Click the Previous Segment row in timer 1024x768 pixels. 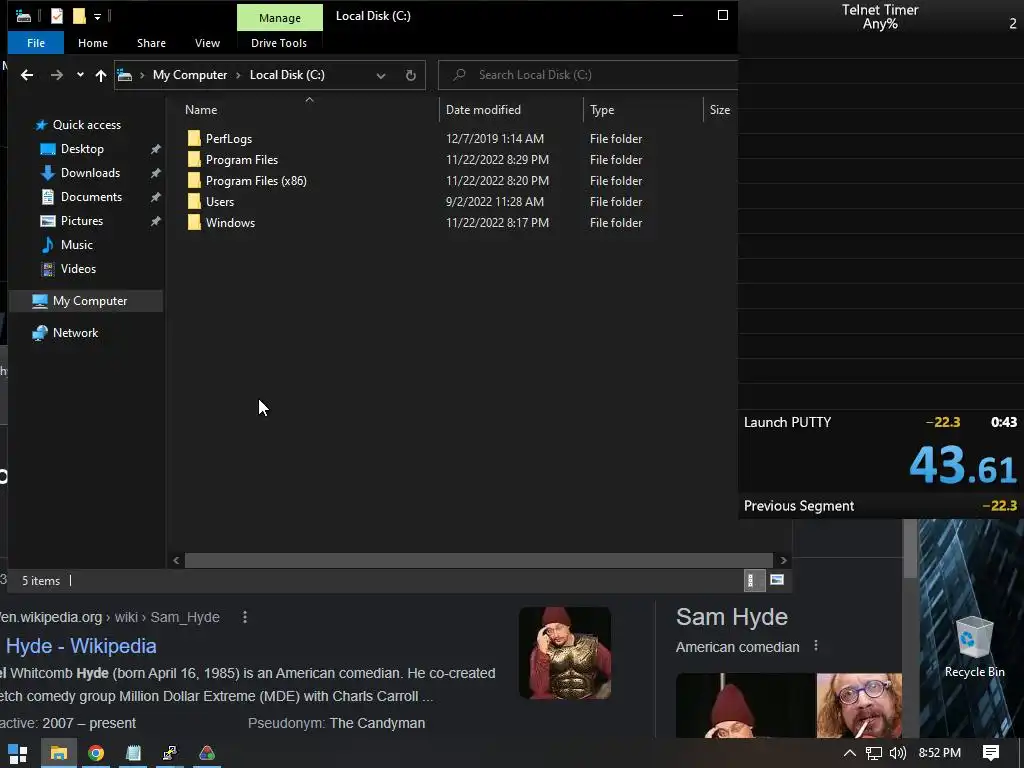(x=880, y=505)
